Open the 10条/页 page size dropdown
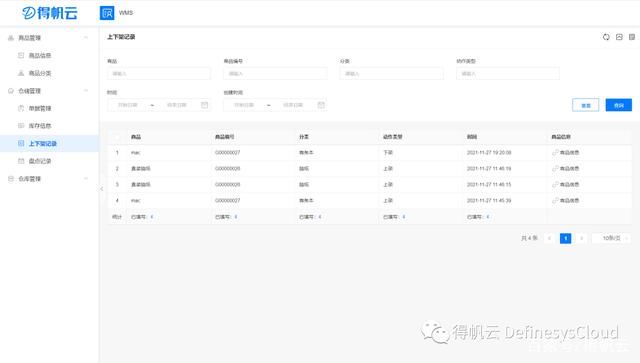This screenshot has height=363, width=640. tap(611, 238)
